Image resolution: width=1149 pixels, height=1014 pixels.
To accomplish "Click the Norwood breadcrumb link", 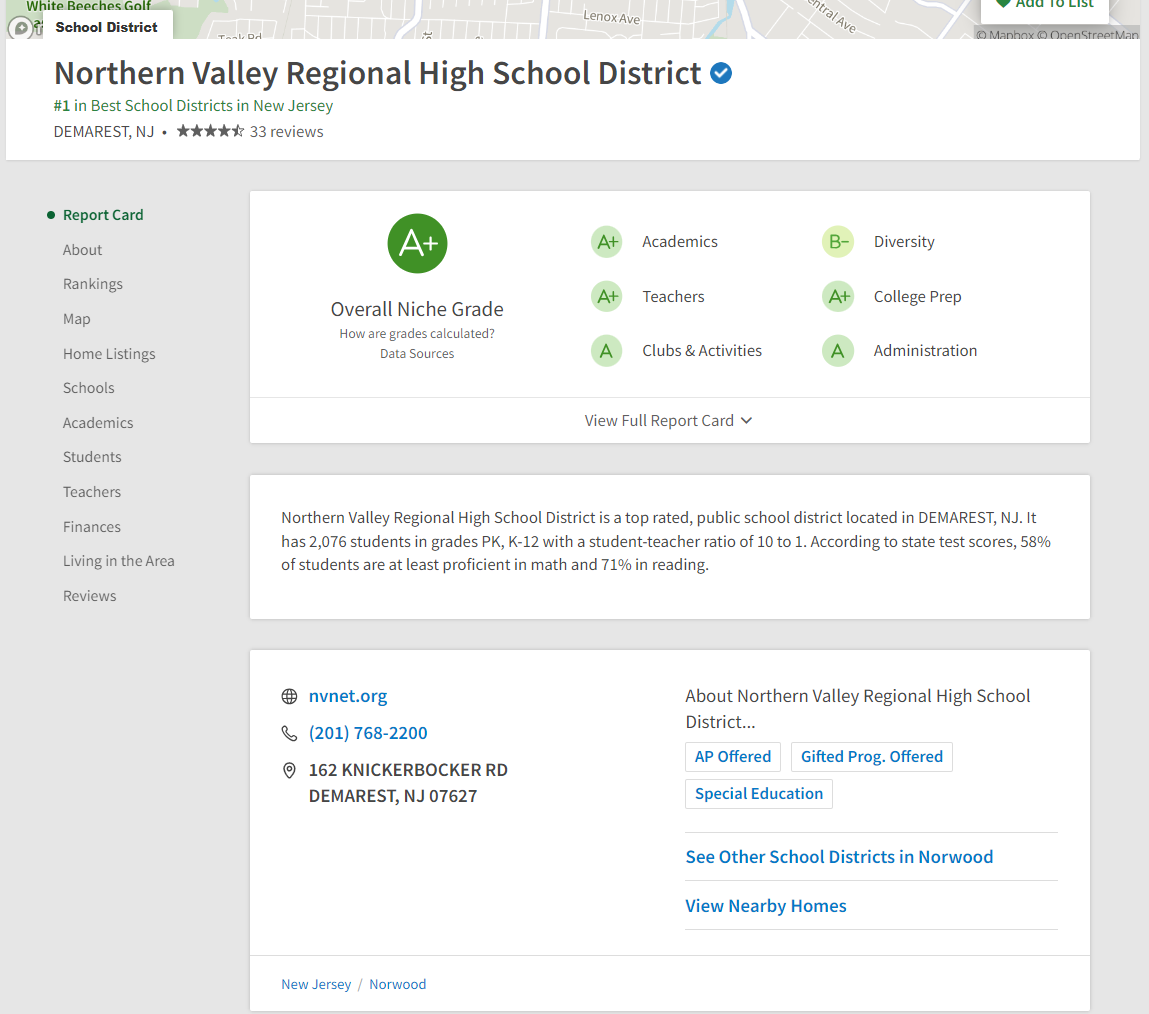I will coord(398,985).
